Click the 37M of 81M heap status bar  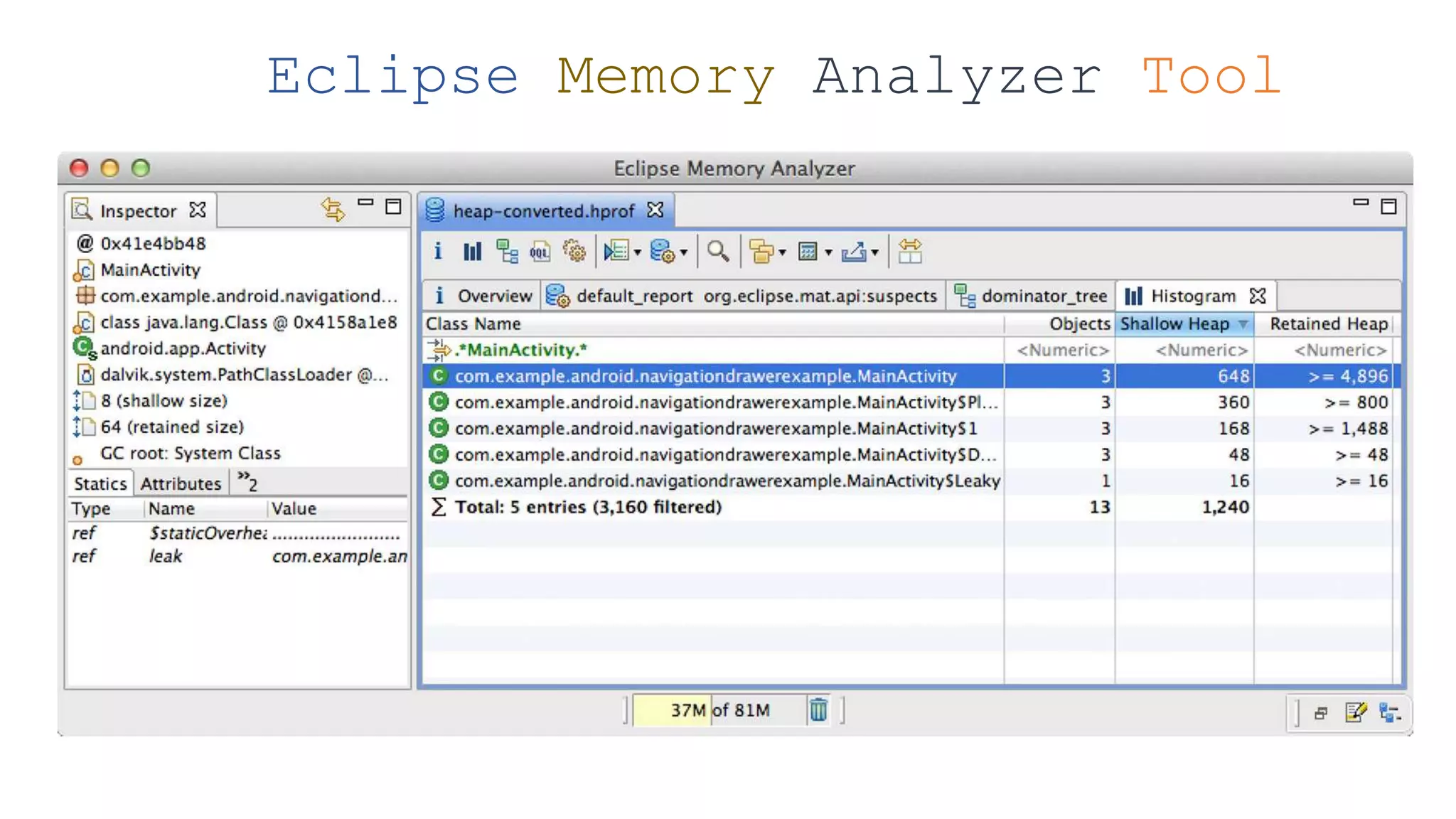click(719, 710)
